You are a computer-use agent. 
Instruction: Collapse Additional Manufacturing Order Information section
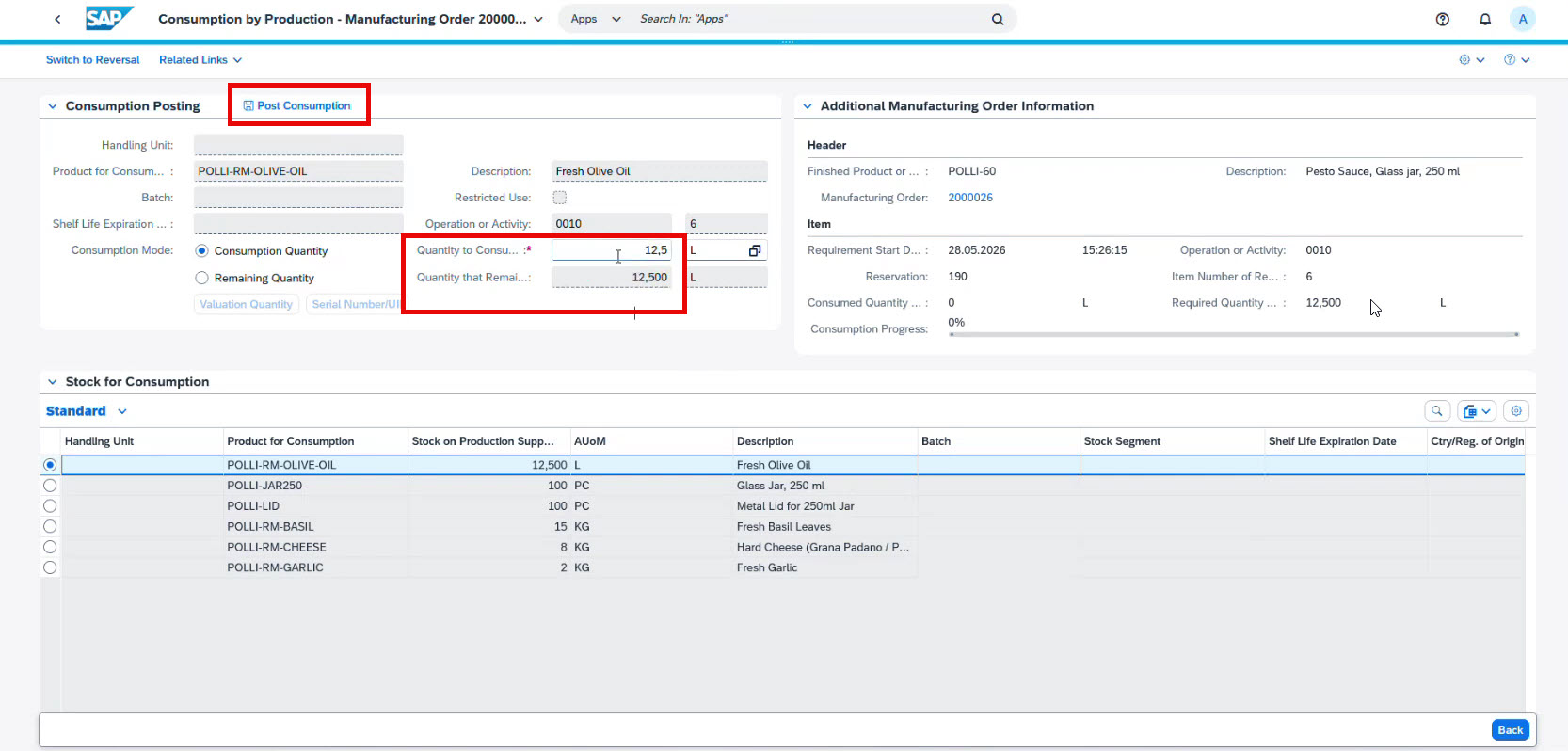808,106
